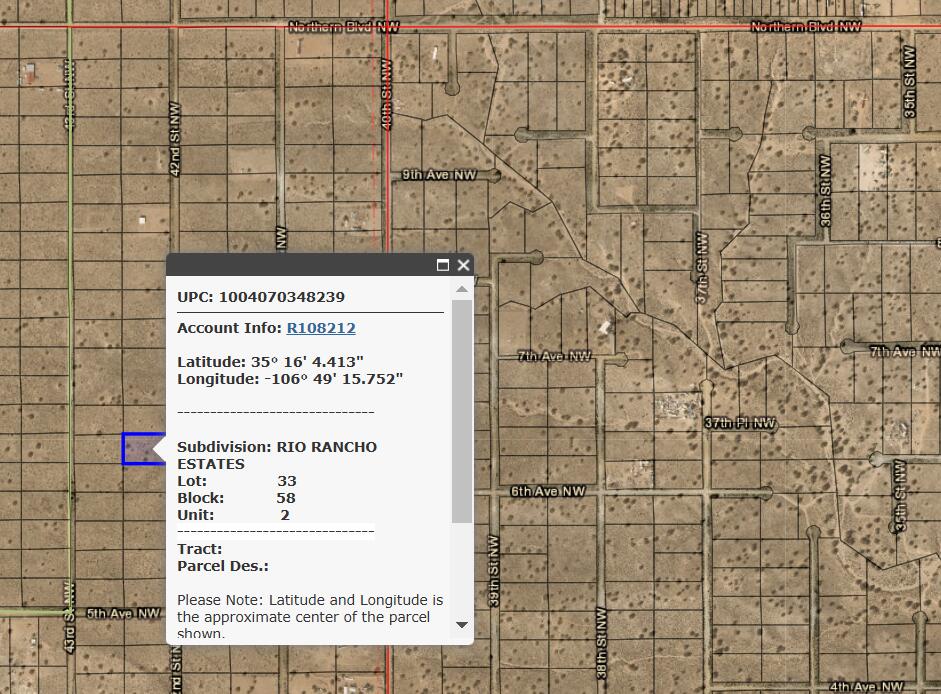Maximize the parcel info popup
Image resolution: width=941 pixels, height=694 pixels.
tap(443, 265)
